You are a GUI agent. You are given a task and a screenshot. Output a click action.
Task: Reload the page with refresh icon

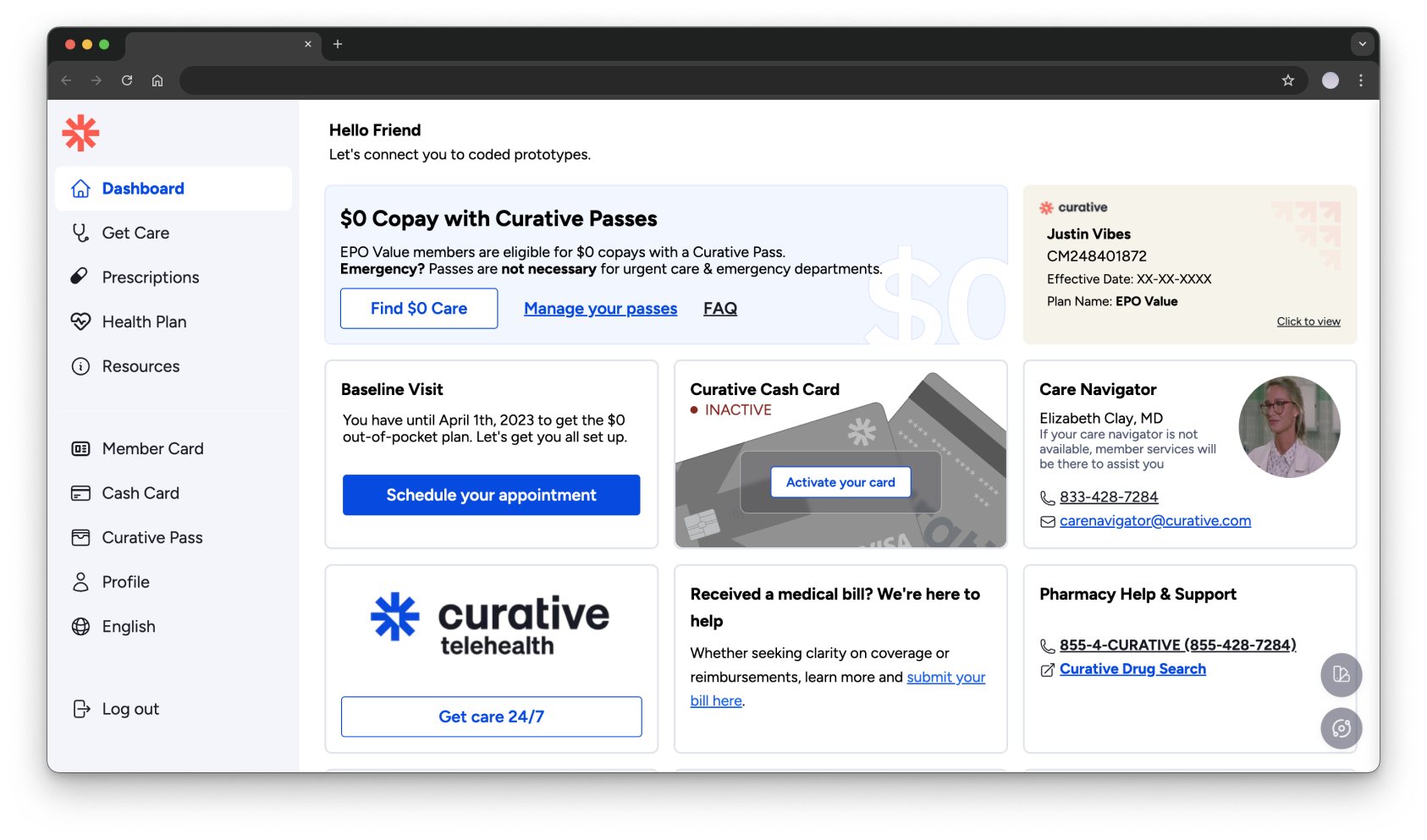(127, 80)
